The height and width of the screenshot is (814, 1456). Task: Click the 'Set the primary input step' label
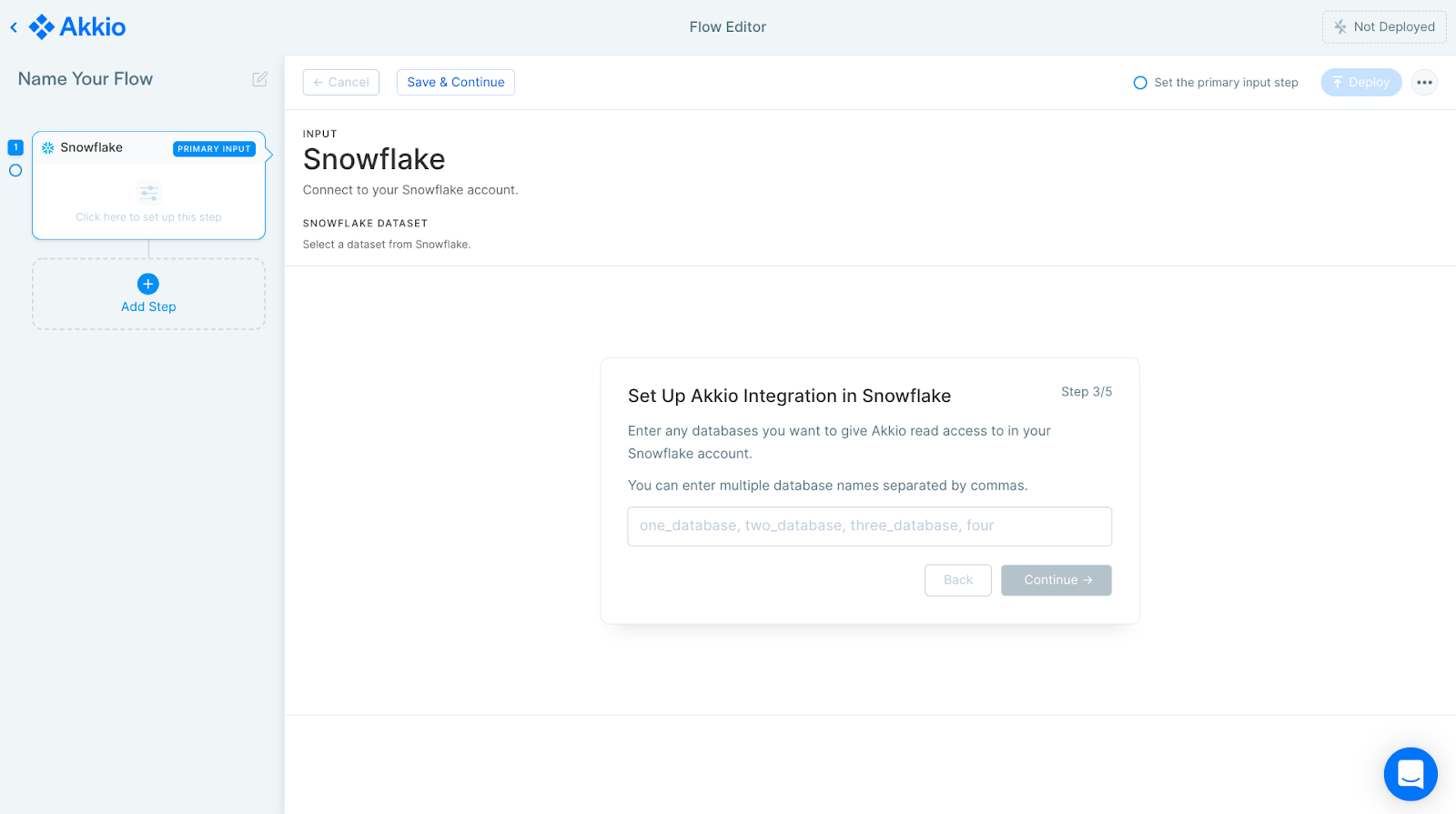tap(1226, 83)
